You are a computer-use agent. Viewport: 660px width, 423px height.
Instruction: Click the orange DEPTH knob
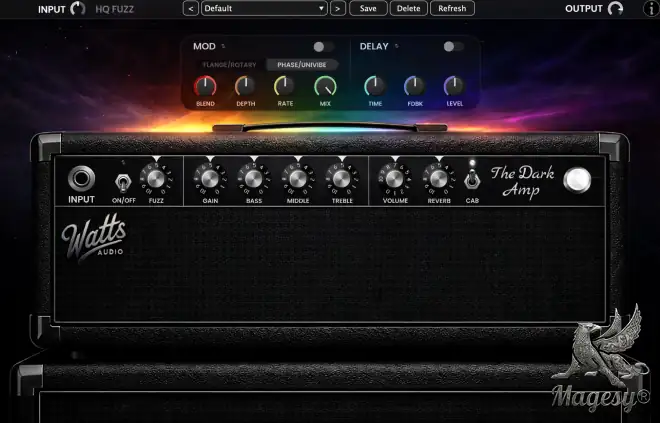pyautogui.click(x=245, y=87)
